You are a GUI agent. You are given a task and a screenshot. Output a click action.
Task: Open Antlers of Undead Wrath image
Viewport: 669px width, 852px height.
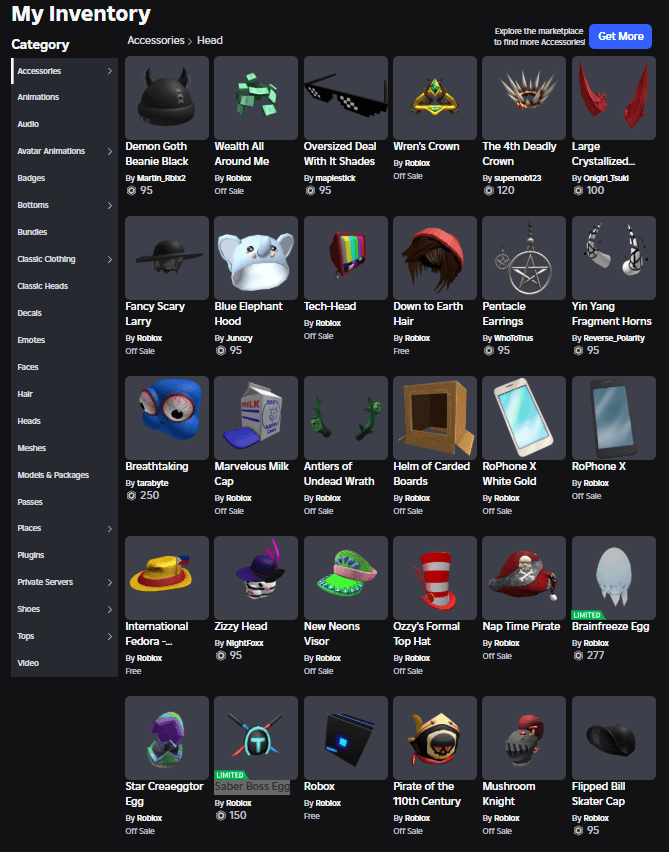pos(346,418)
